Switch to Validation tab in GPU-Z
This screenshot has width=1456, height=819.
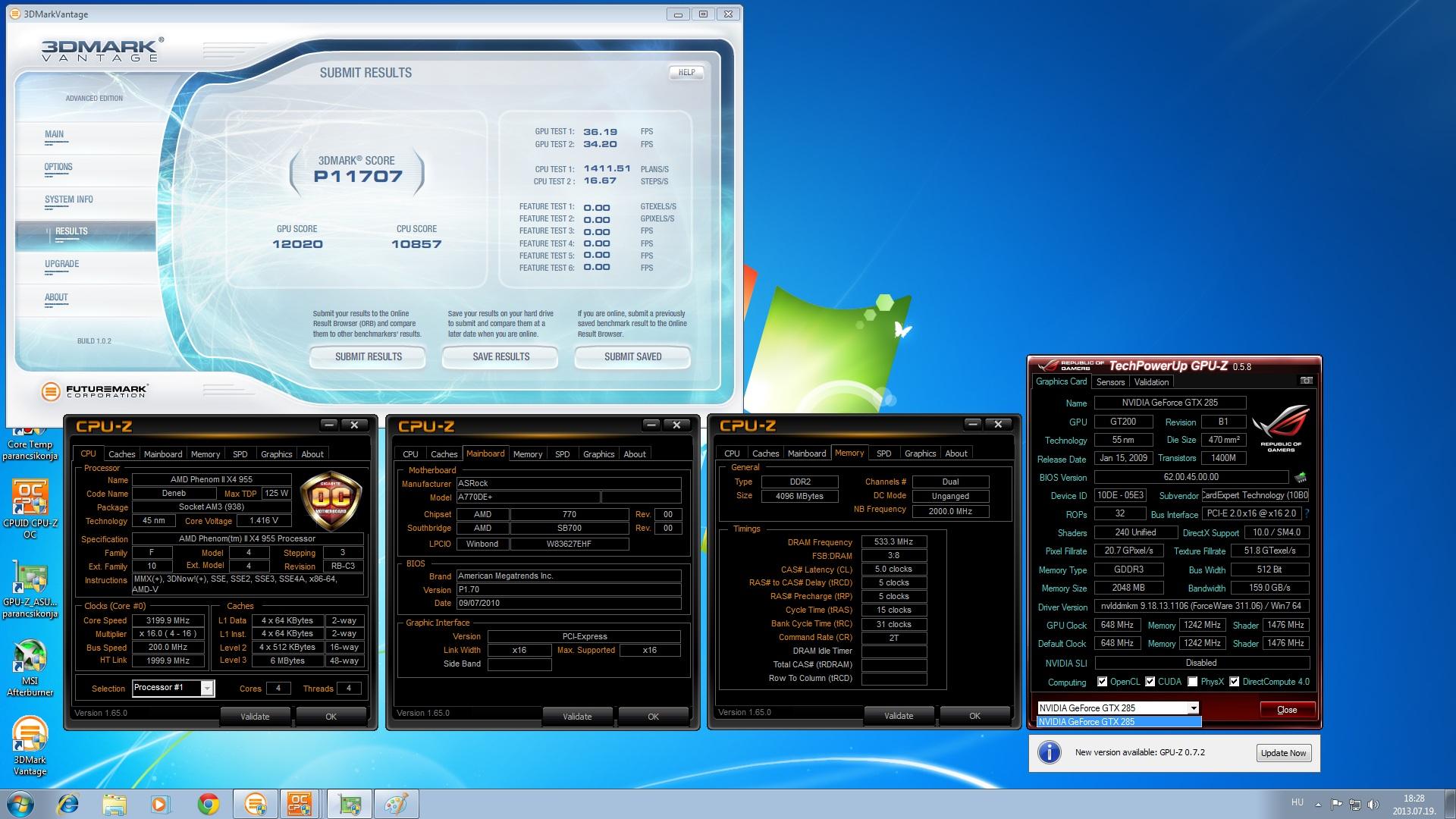(1151, 382)
